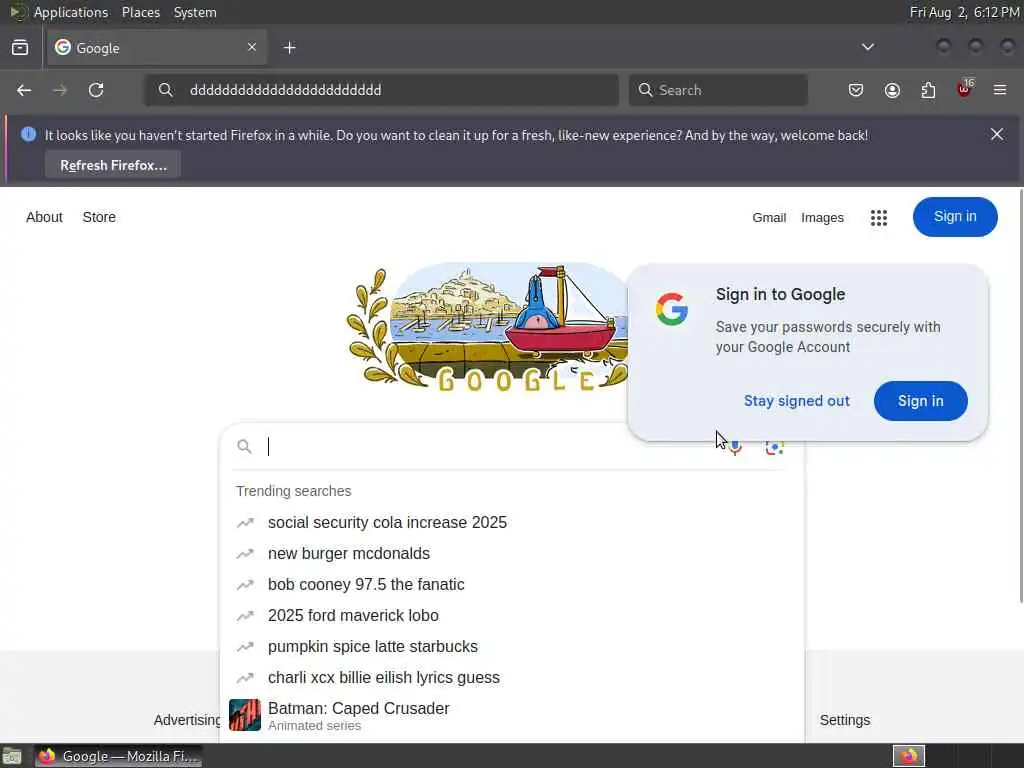1024x768 pixels.
Task: Select the Batman: Caped Crusader suggestion
Action: pyautogui.click(x=512, y=716)
